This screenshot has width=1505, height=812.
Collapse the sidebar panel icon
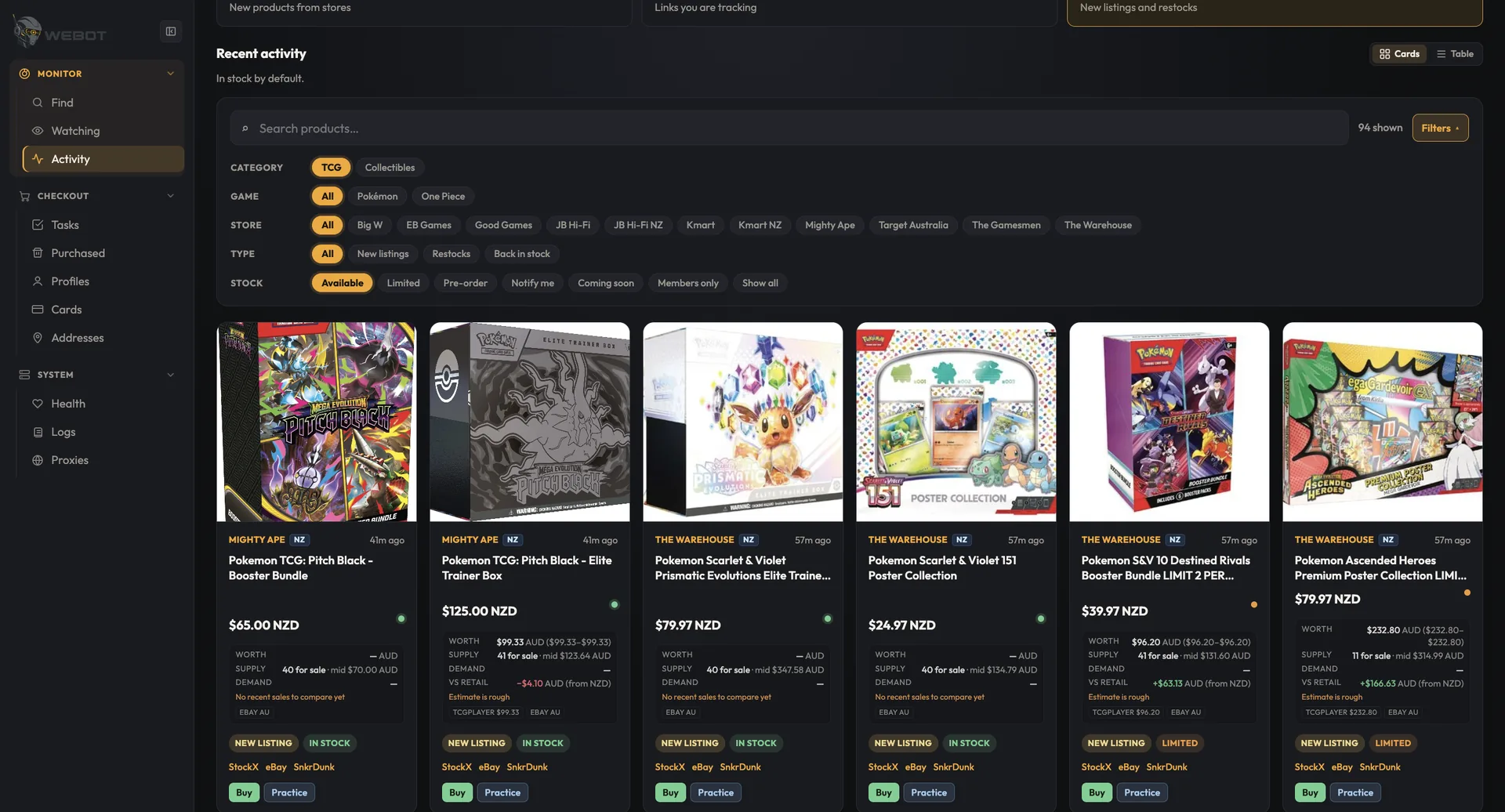170,31
